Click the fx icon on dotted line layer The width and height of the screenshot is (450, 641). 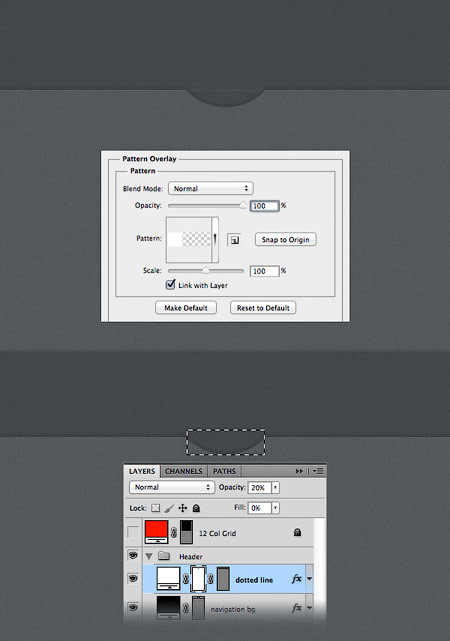296,579
